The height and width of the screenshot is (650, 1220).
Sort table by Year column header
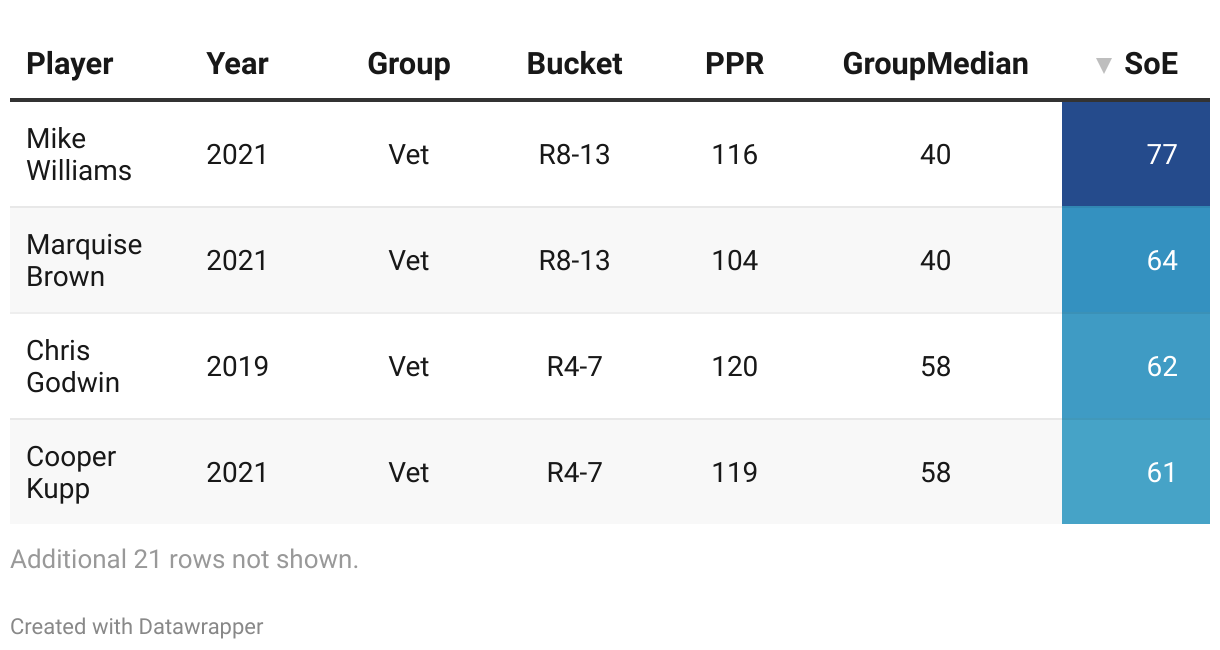tap(238, 64)
